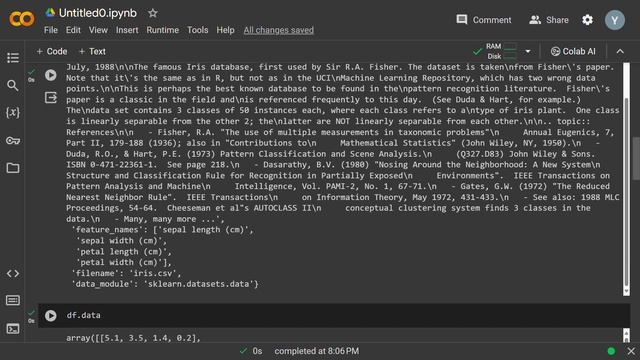The height and width of the screenshot is (360, 640).
Task: Open the Tools menu
Action: (198, 30)
